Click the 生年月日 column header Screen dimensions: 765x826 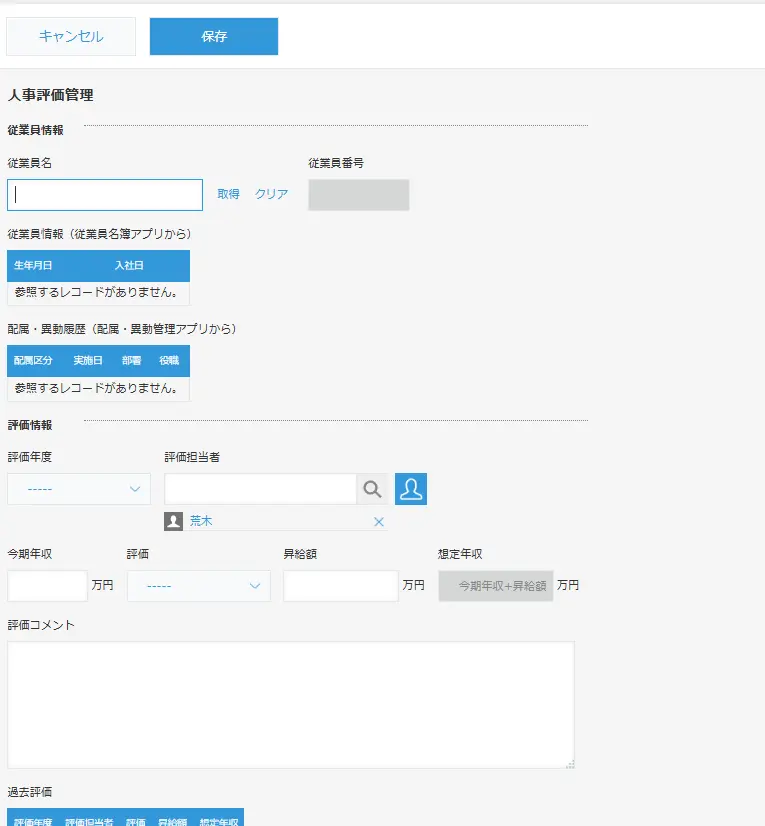pyautogui.click(x=33, y=266)
